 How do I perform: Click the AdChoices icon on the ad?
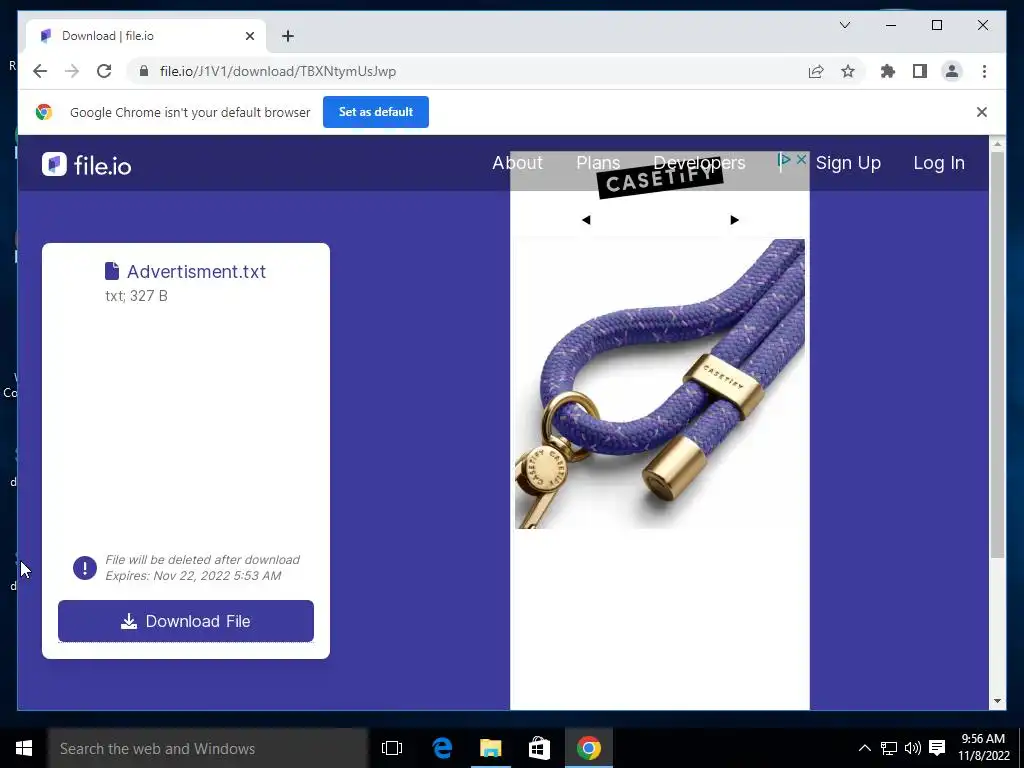point(785,159)
